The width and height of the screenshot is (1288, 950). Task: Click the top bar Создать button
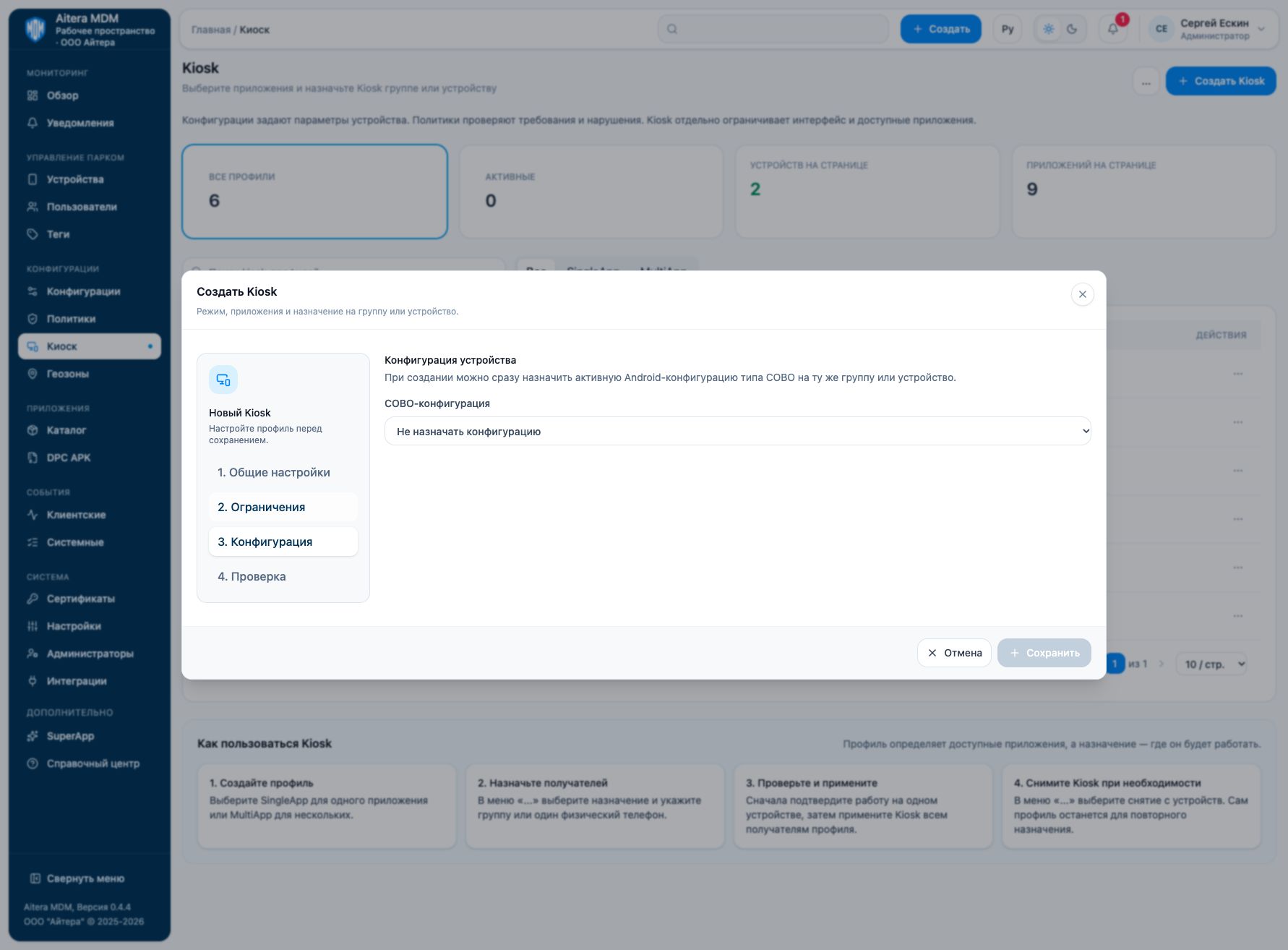click(x=940, y=29)
